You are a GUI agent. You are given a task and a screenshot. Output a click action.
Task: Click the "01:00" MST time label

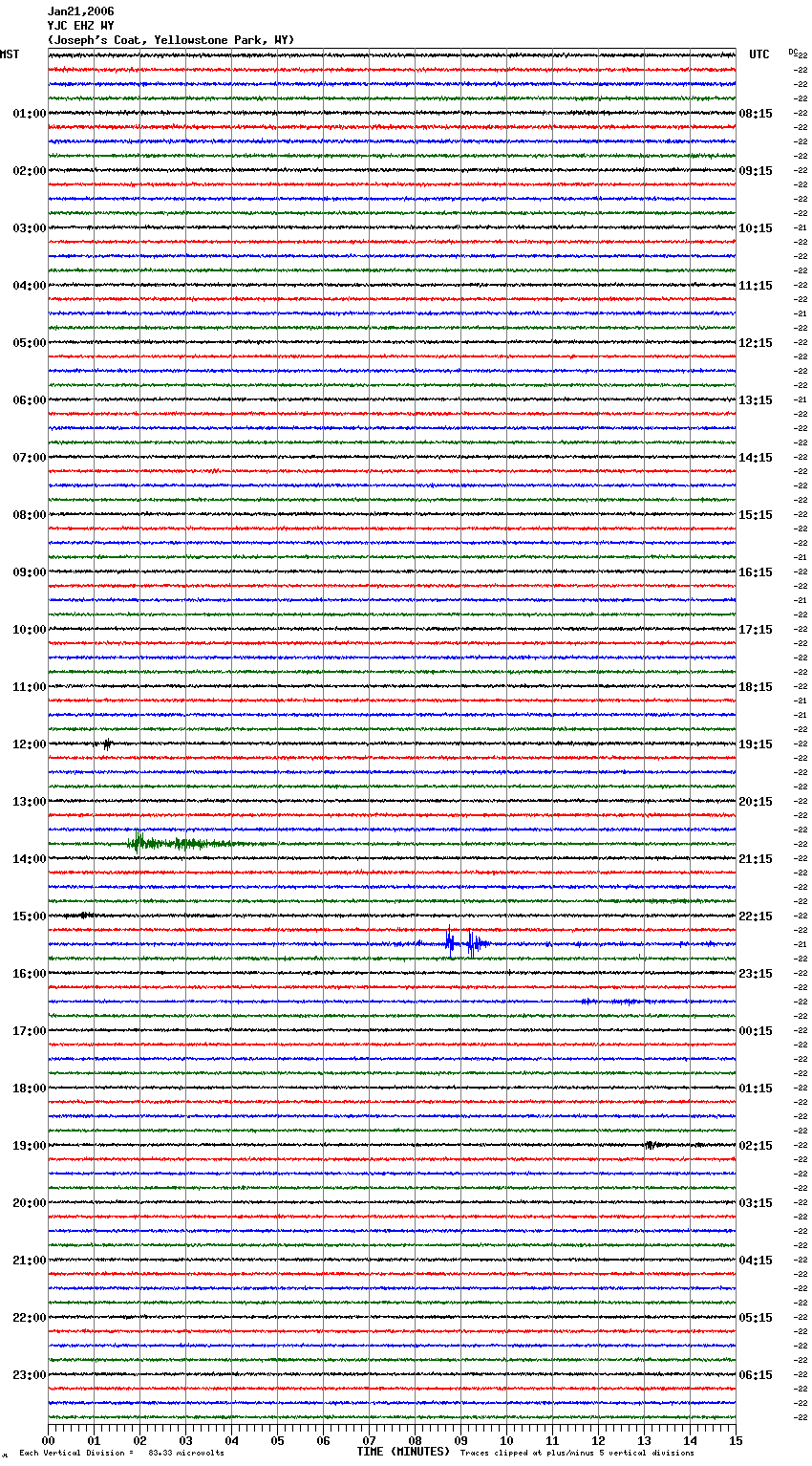pos(29,114)
